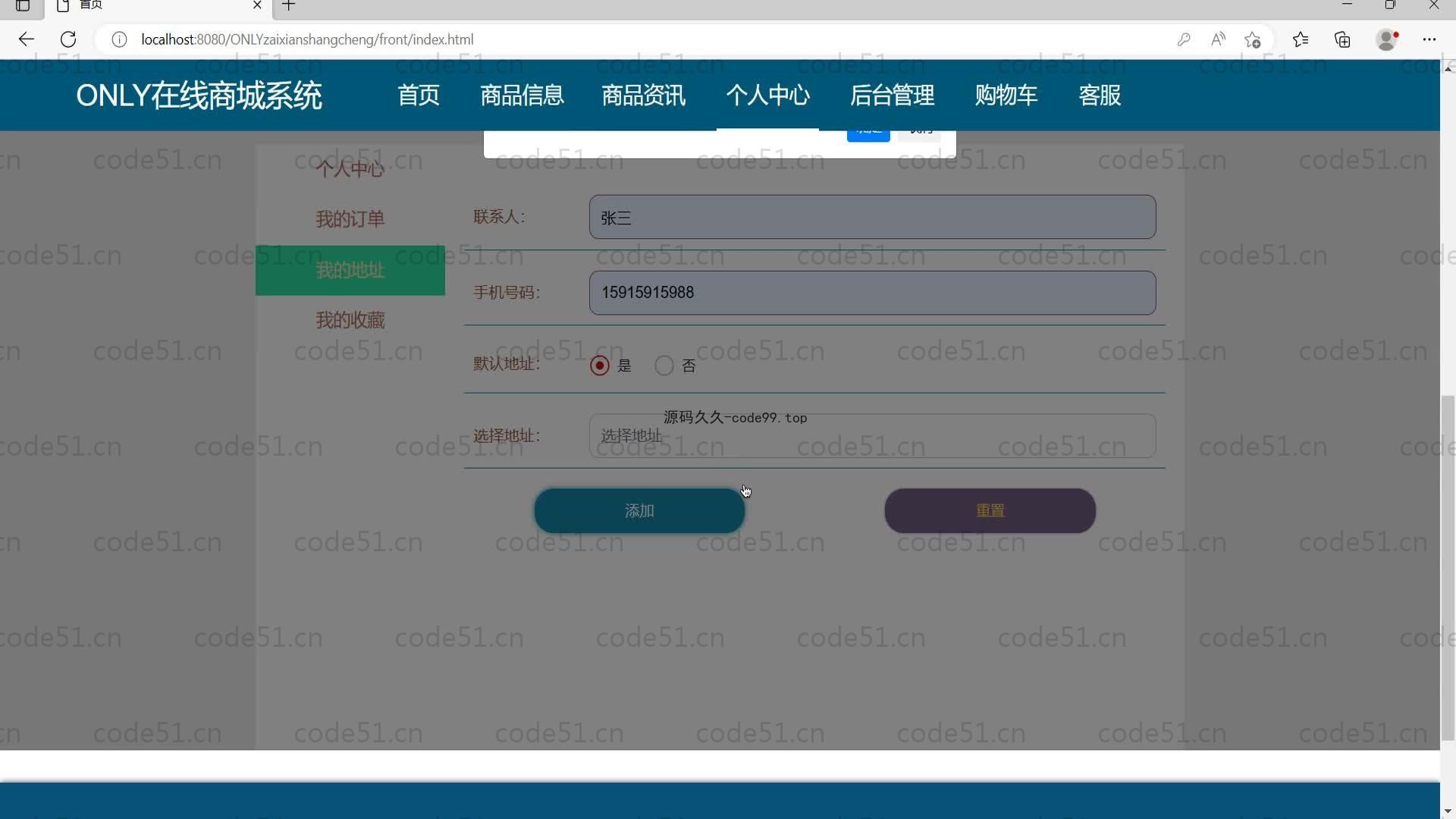Click the grey cancel button in dialog
The width and height of the screenshot is (1456, 819).
[919, 135]
